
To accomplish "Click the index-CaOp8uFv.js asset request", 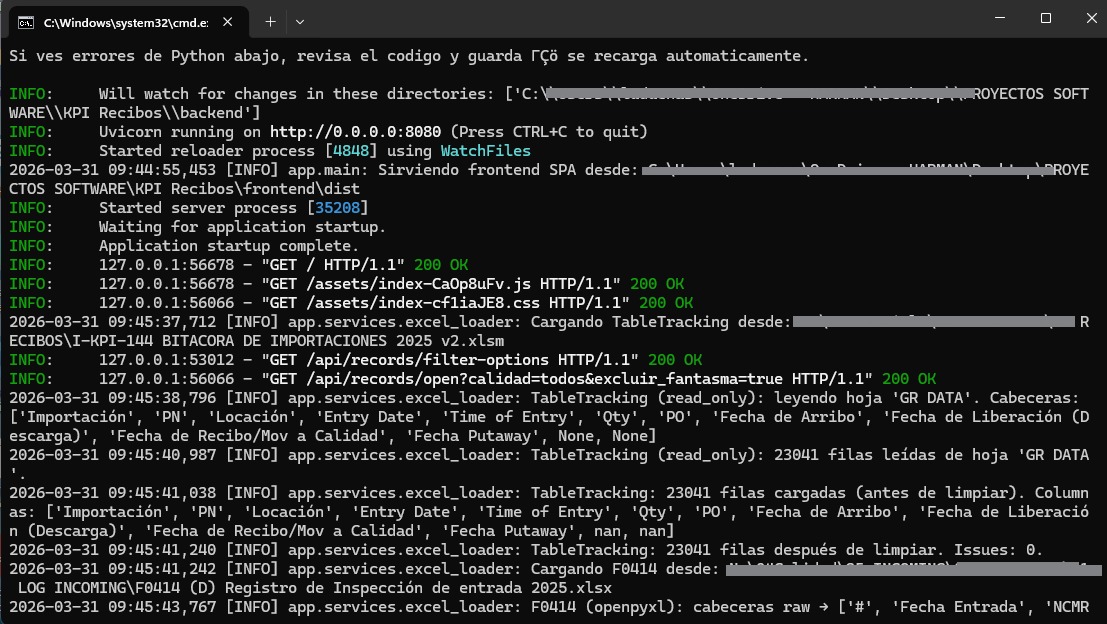I will point(440,284).
